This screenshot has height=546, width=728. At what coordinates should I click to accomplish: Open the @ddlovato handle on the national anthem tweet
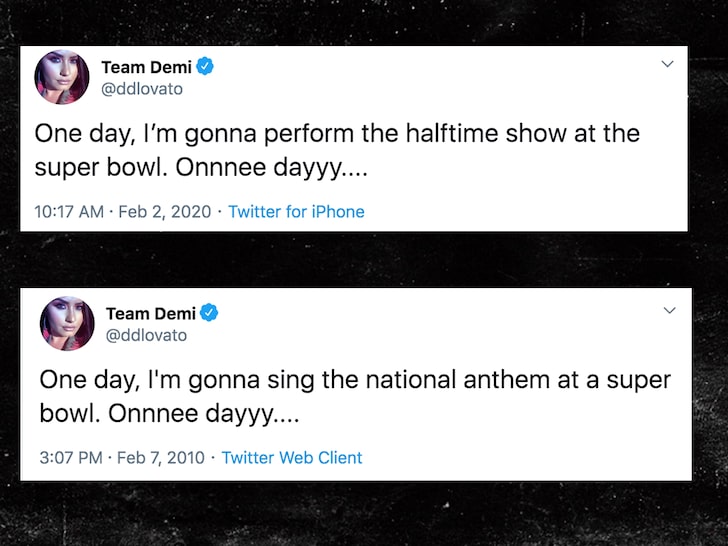146,335
